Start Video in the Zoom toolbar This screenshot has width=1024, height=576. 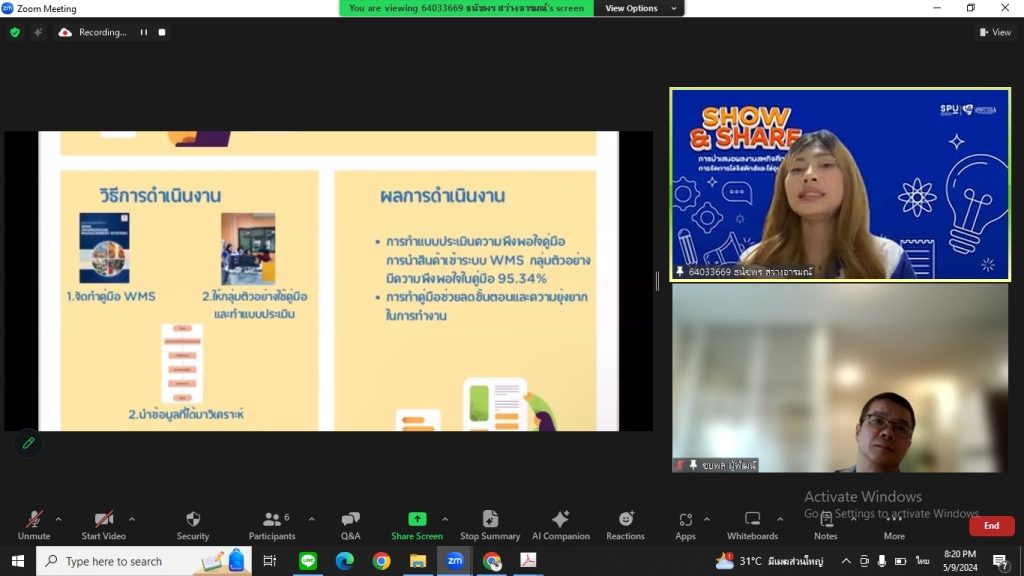tap(103, 525)
